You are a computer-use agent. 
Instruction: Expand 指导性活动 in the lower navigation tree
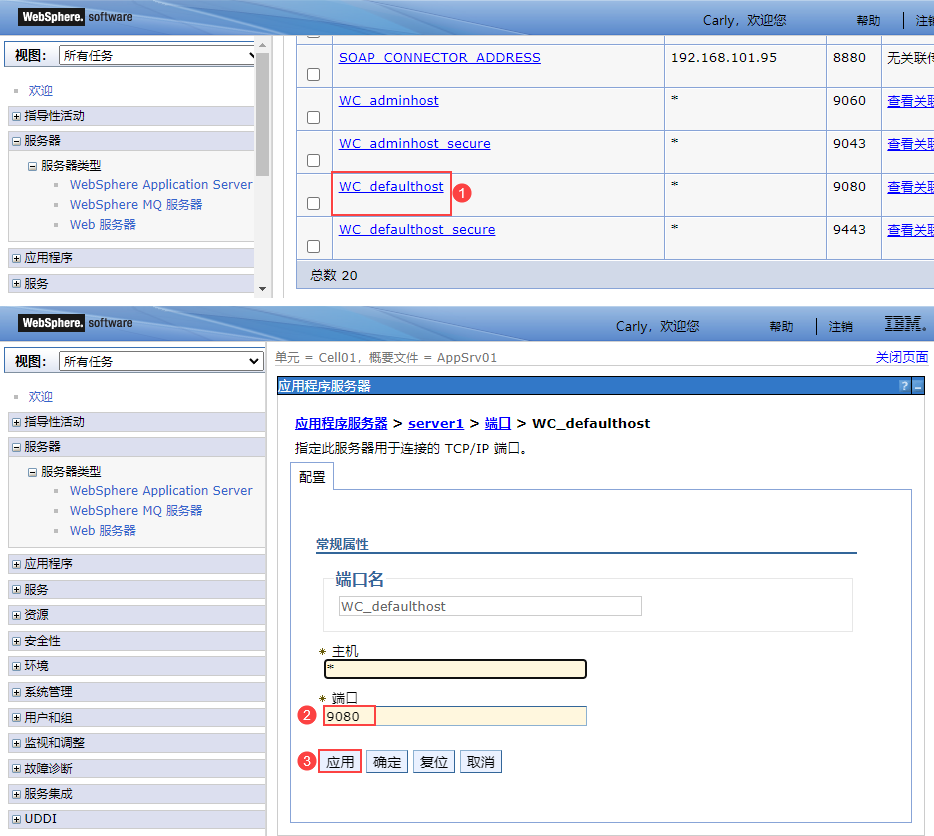coord(16,422)
